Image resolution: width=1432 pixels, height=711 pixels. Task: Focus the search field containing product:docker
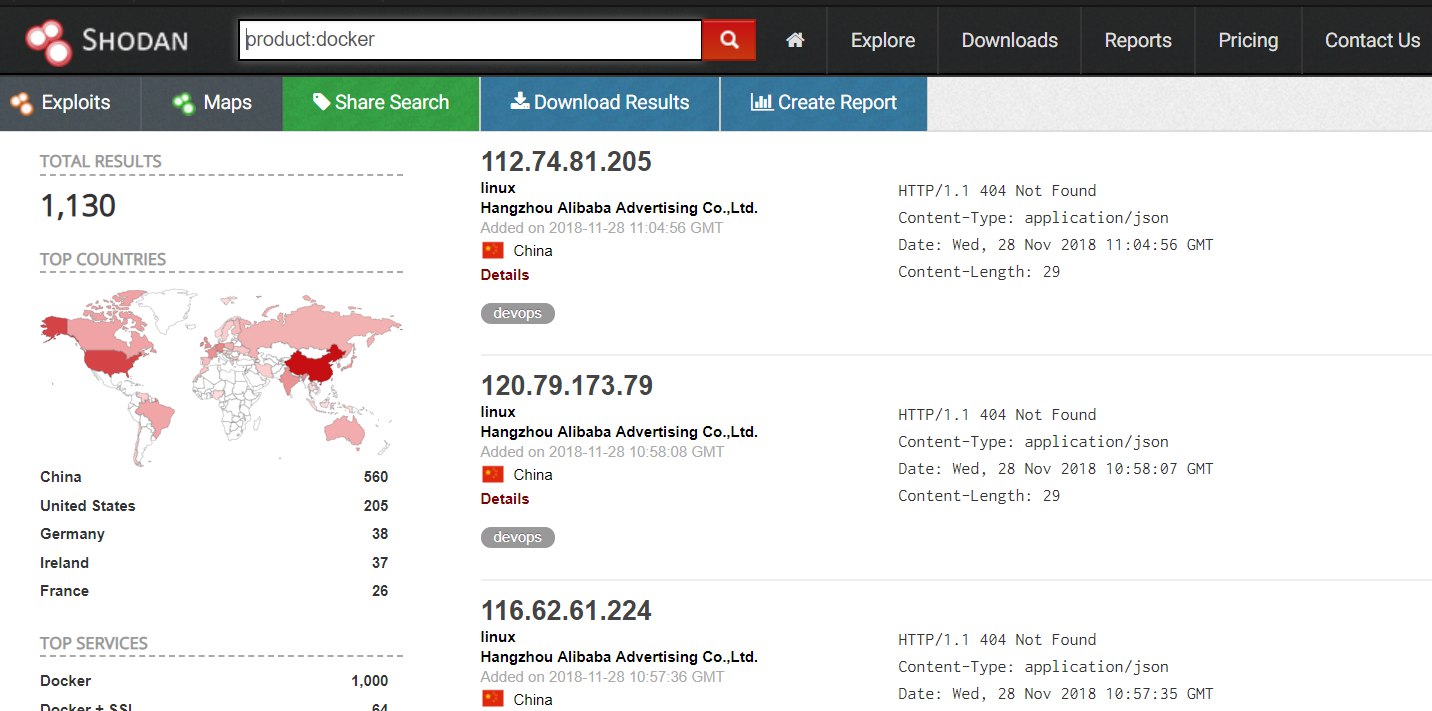[x=470, y=40]
